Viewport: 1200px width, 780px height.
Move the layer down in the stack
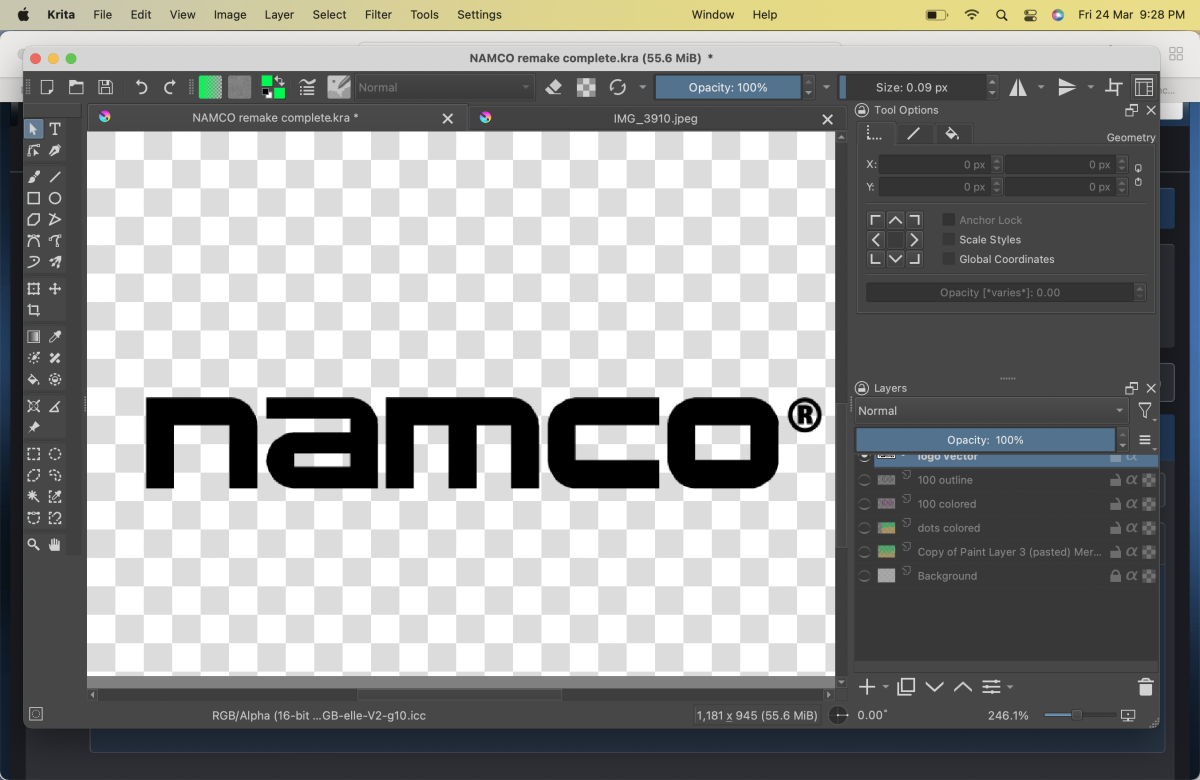point(934,687)
